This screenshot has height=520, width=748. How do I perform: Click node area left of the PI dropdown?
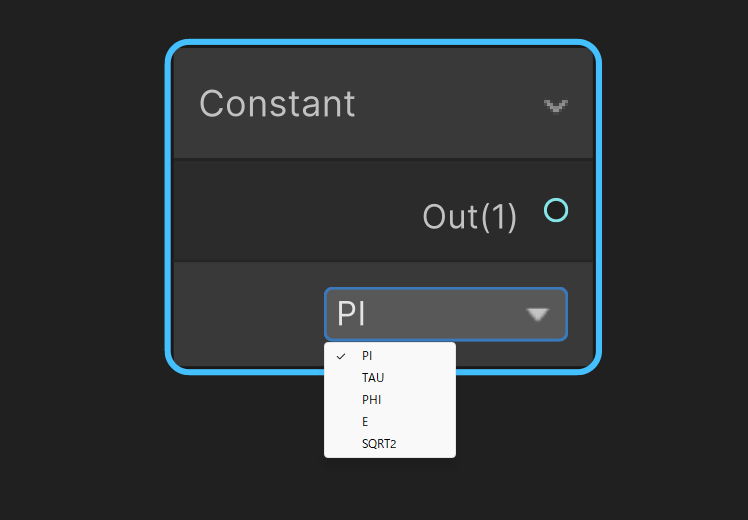(248, 314)
